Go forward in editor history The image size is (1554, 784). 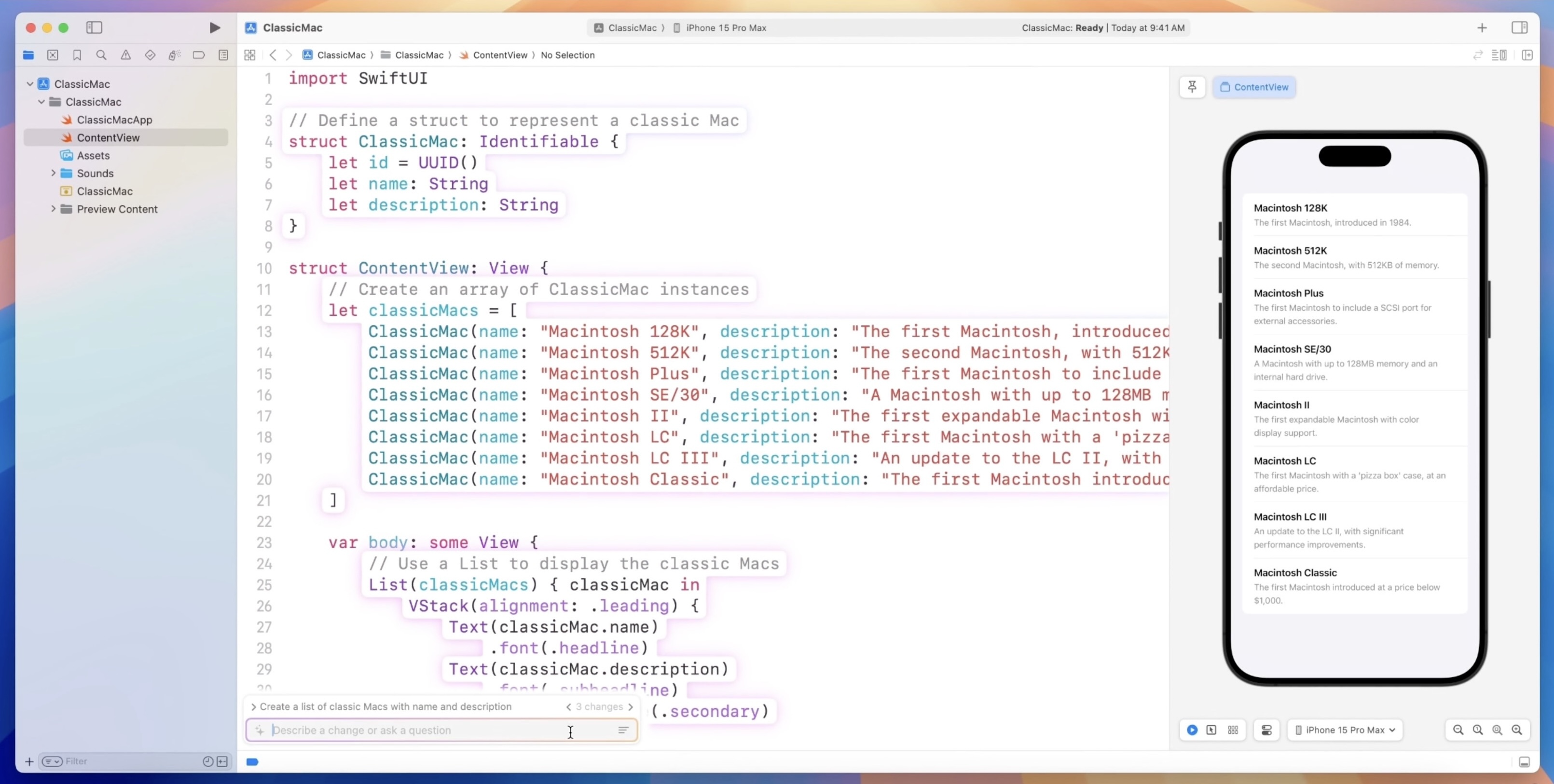tap(289, 55)
